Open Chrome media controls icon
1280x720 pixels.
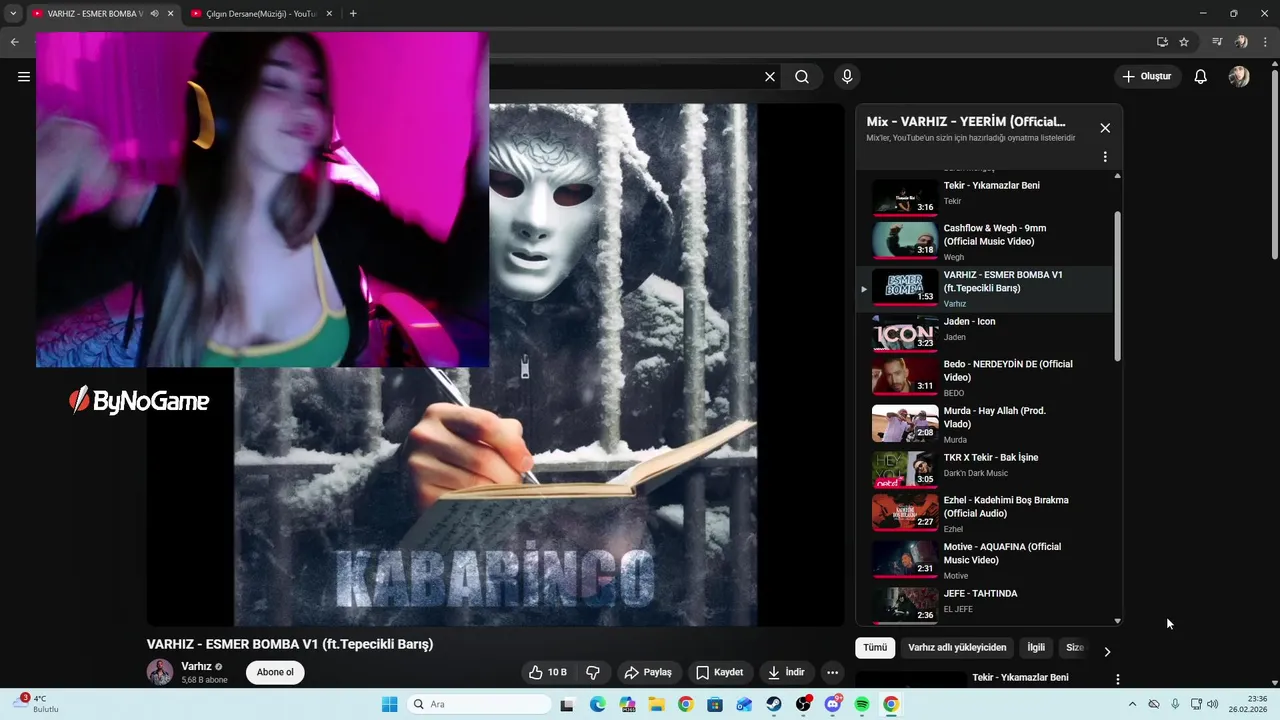[1217, 42]
